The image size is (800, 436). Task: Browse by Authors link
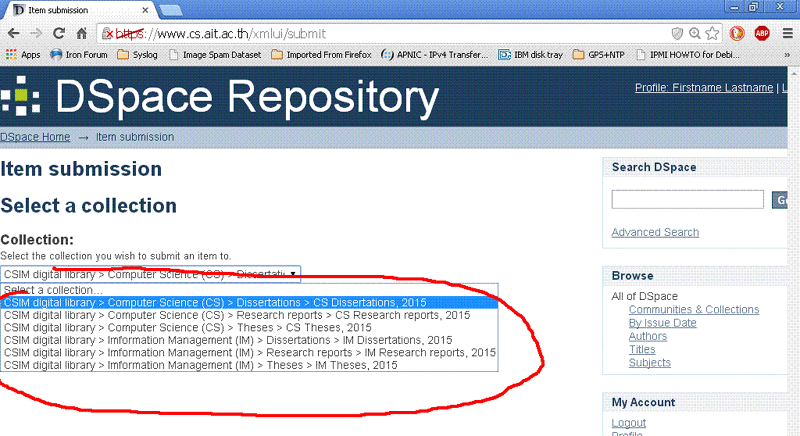coord(647,336)
